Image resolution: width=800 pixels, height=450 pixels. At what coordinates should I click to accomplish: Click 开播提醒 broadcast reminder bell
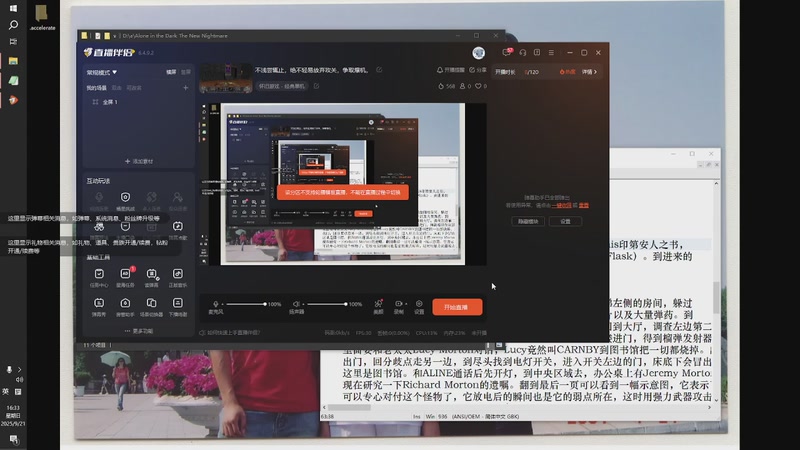pos(451,70)
